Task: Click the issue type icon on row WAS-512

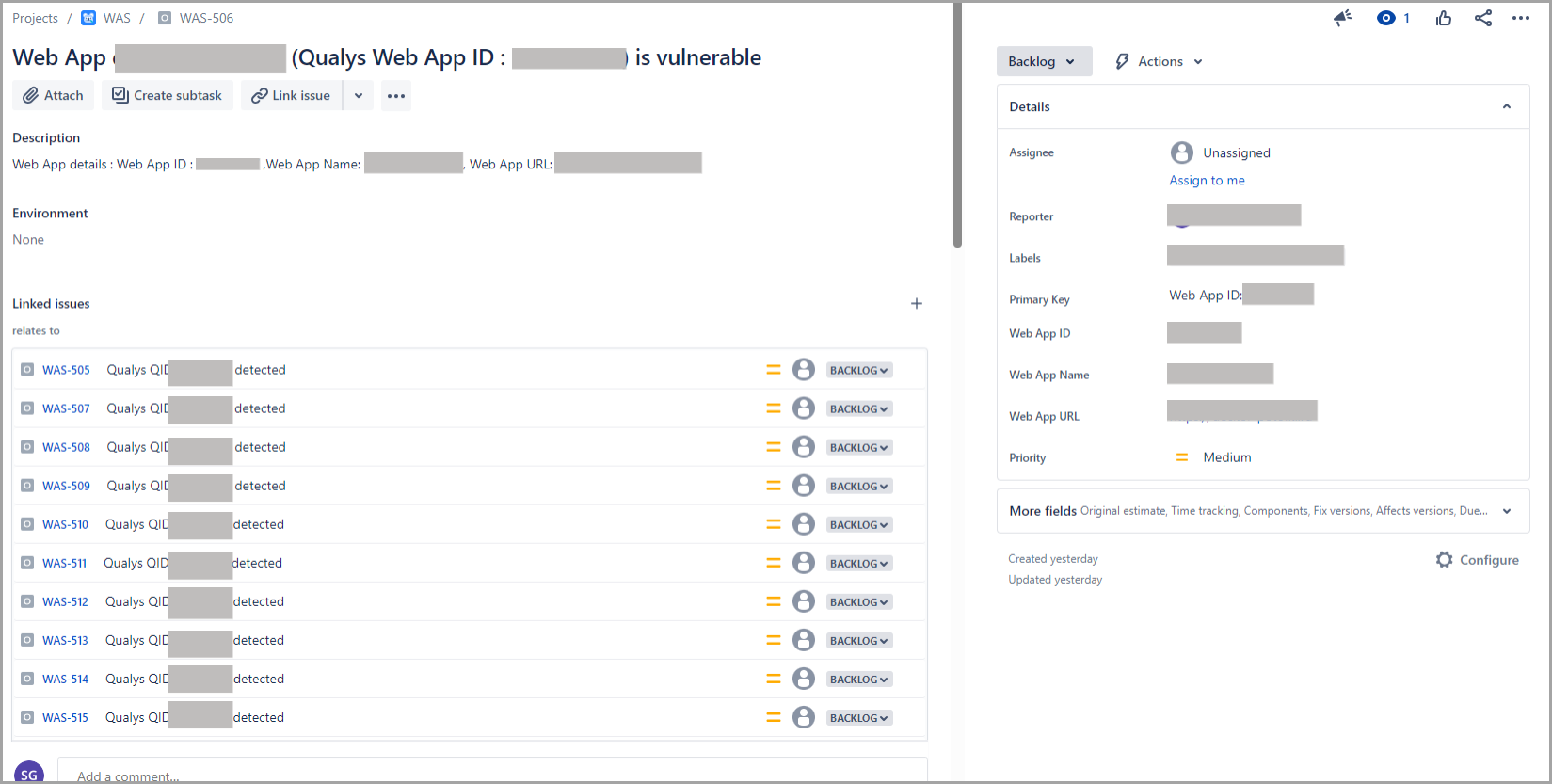Action: coord(27,601)
